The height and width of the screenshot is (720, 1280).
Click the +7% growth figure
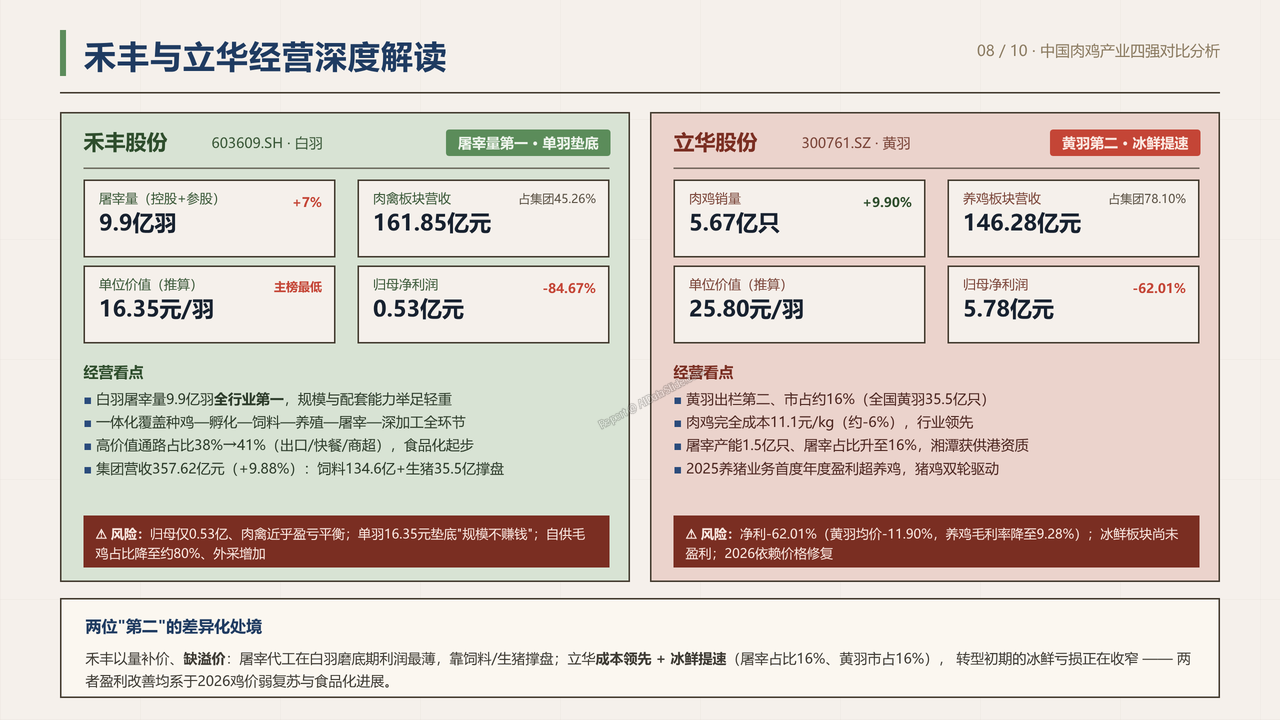307,202
